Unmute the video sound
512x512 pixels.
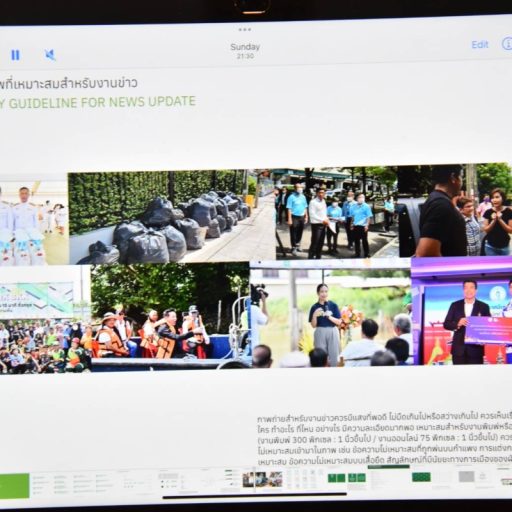[x=50, y=55]
